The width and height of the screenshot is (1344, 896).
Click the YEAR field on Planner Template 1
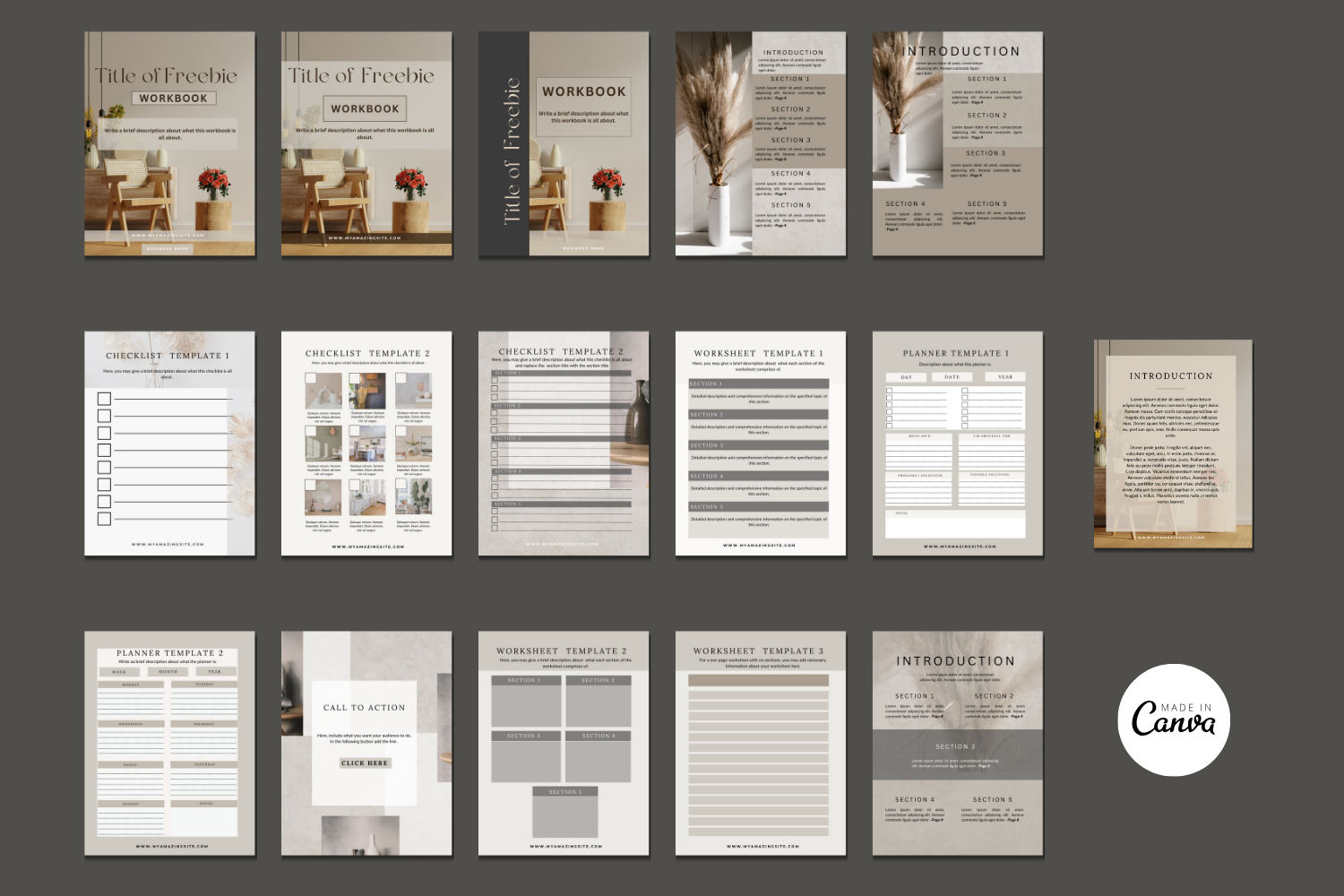(1005, 377)
